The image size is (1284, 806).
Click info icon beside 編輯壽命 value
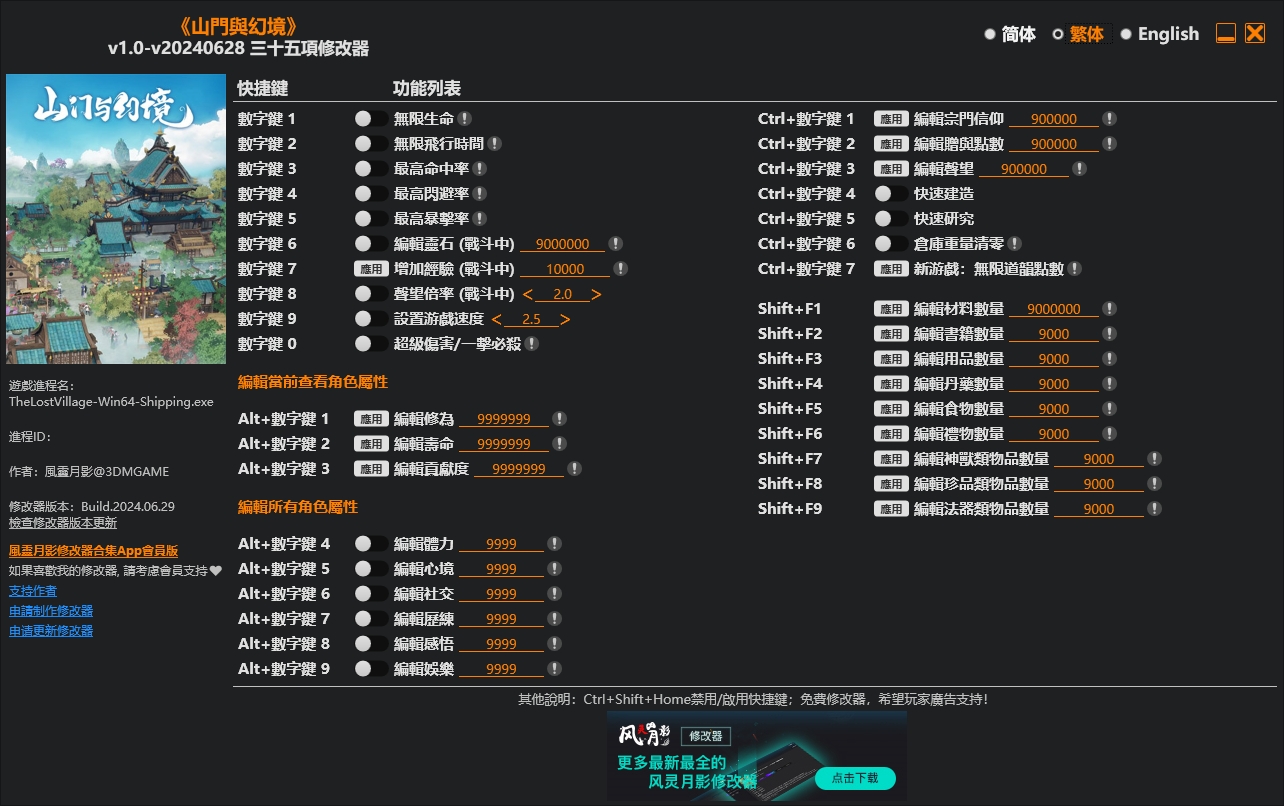pos(560,444)
